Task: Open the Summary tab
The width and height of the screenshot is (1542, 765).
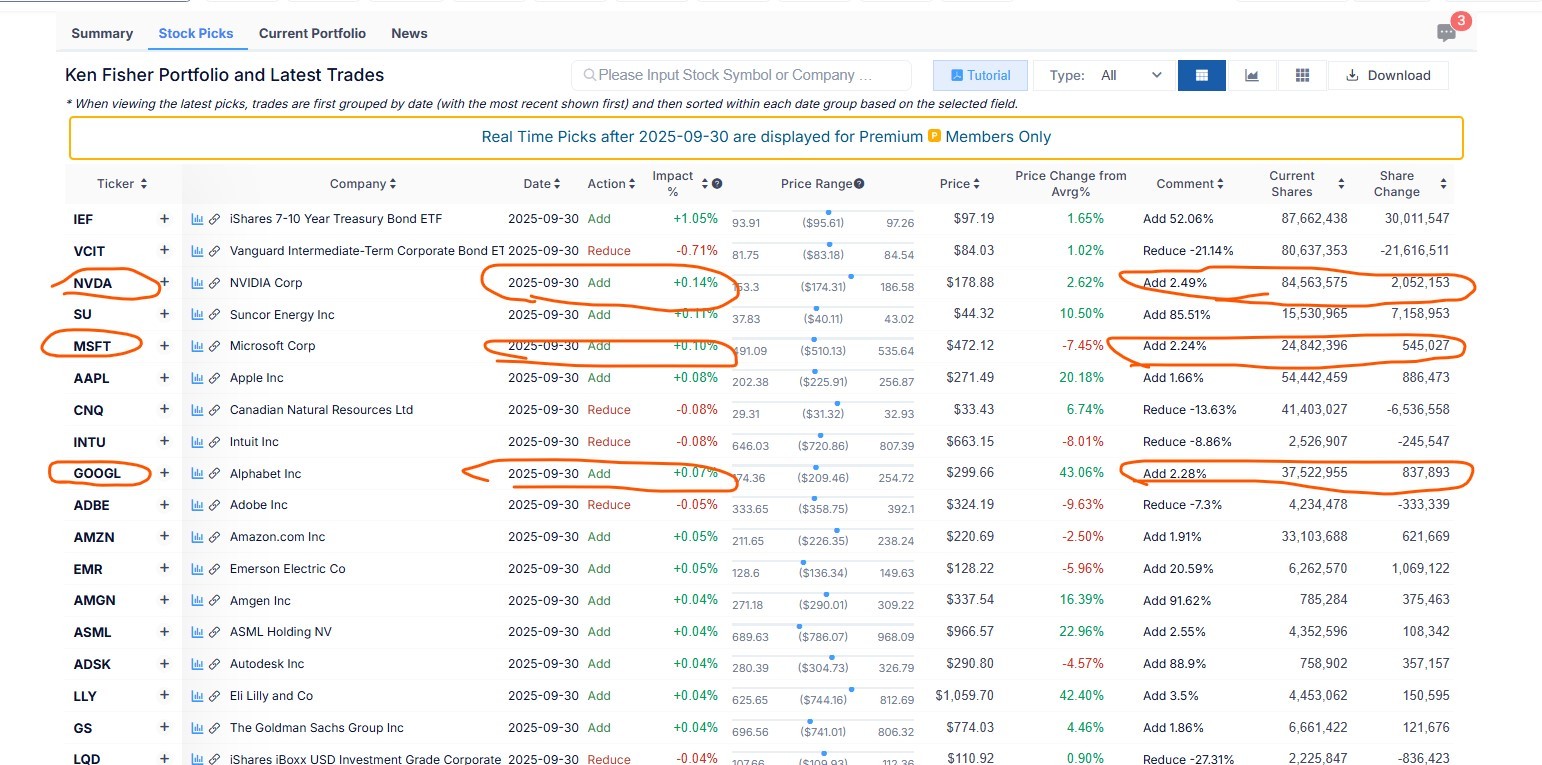Action: (x=102, y=33)
